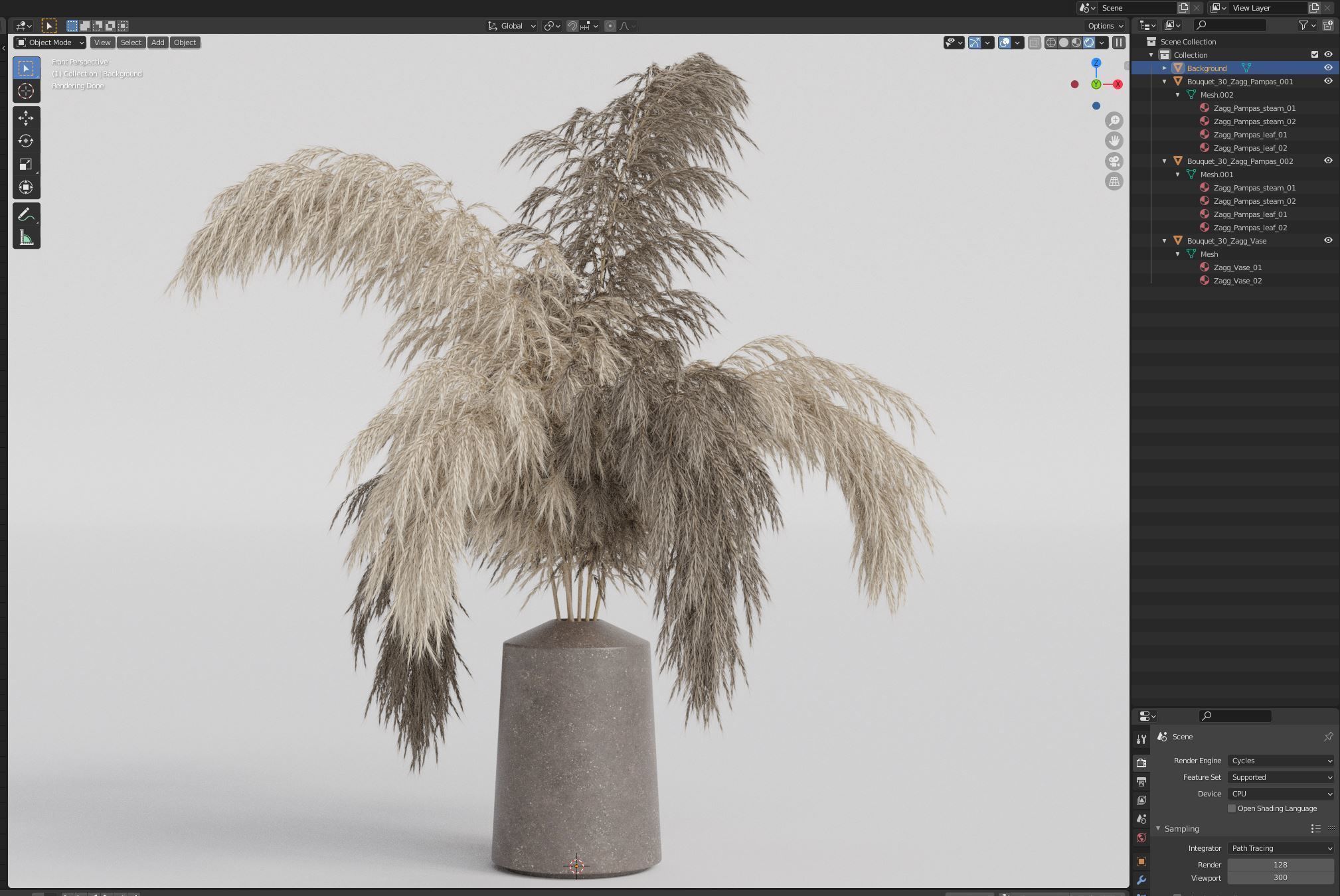Hide Bouquet_30_Zagg_Vase object visibility
Screen dimensions: 1340x896
(x=1328, y=240)
